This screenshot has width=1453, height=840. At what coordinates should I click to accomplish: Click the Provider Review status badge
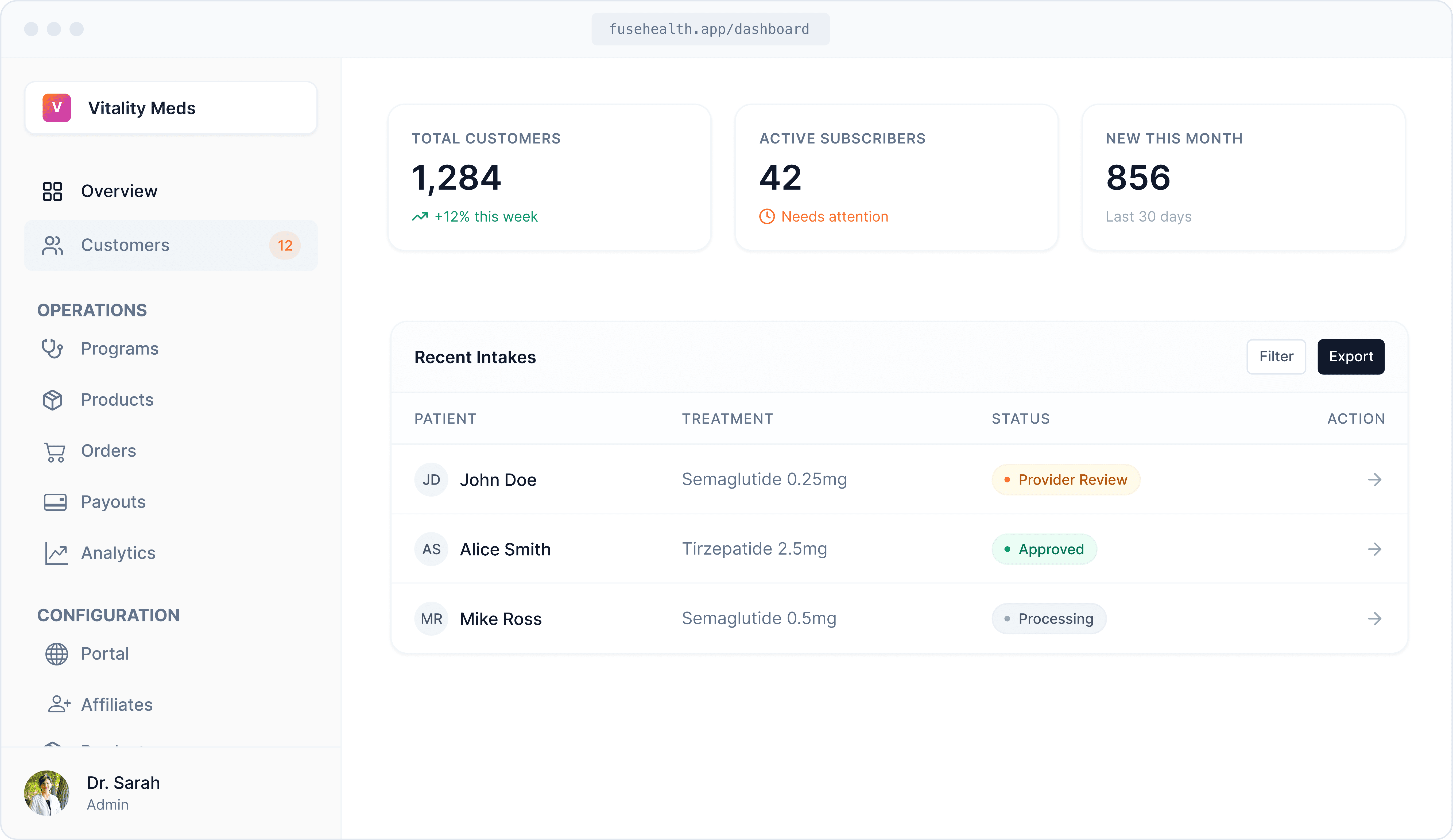click(1065, 480)
